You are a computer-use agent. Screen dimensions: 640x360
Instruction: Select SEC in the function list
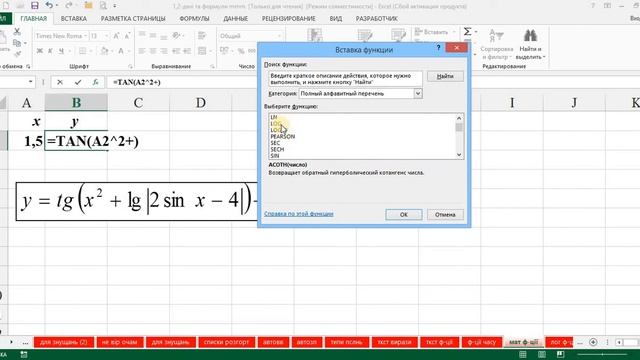point(275,143)
